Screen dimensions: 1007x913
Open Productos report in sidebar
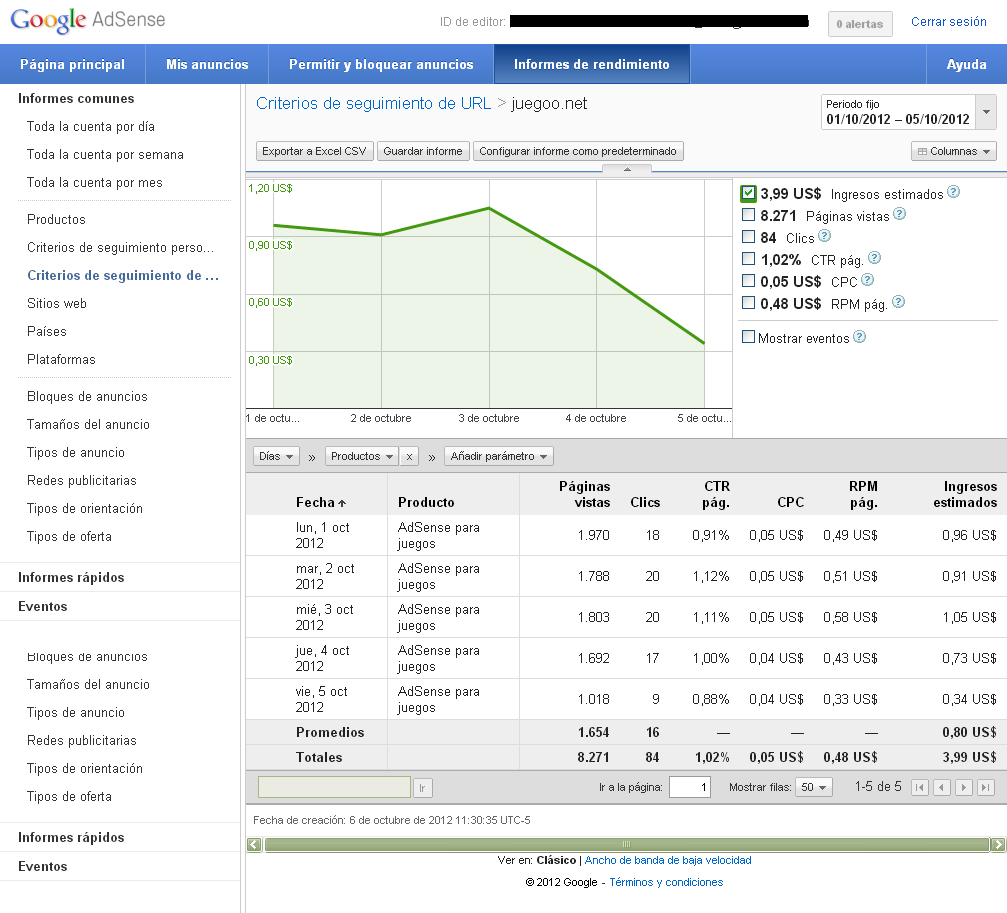[x=57, y=220]
